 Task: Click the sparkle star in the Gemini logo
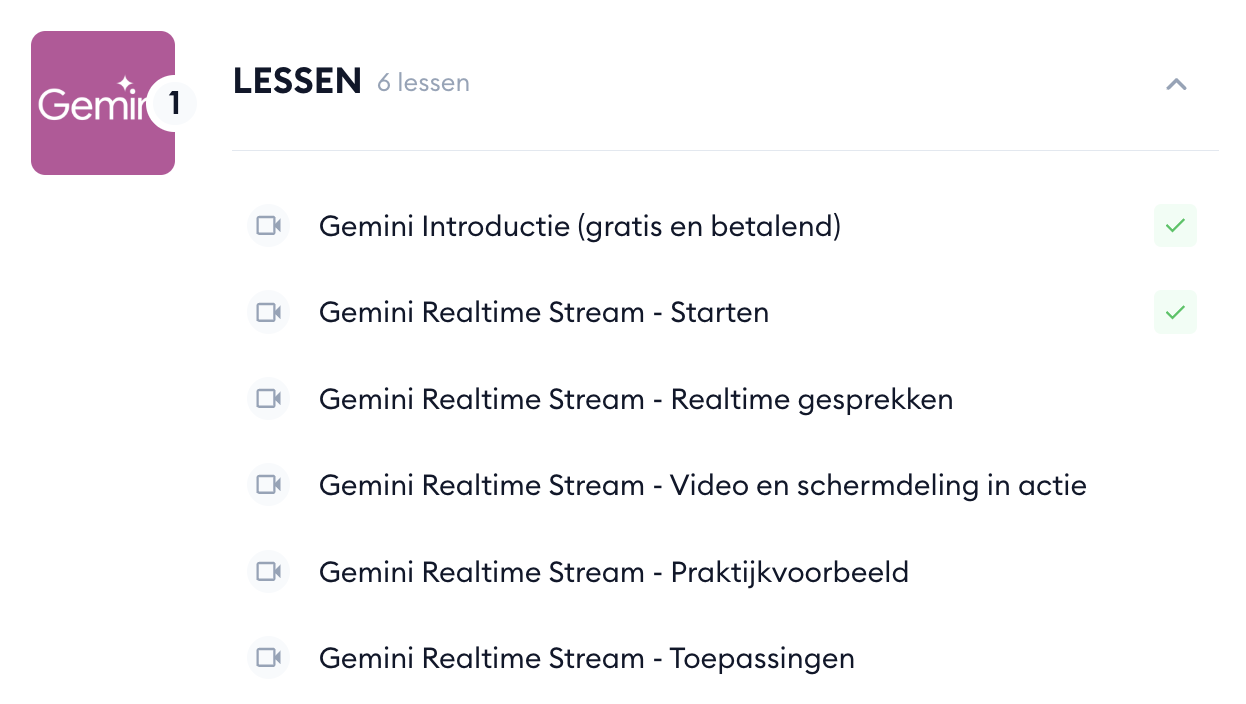pos(125,84)
